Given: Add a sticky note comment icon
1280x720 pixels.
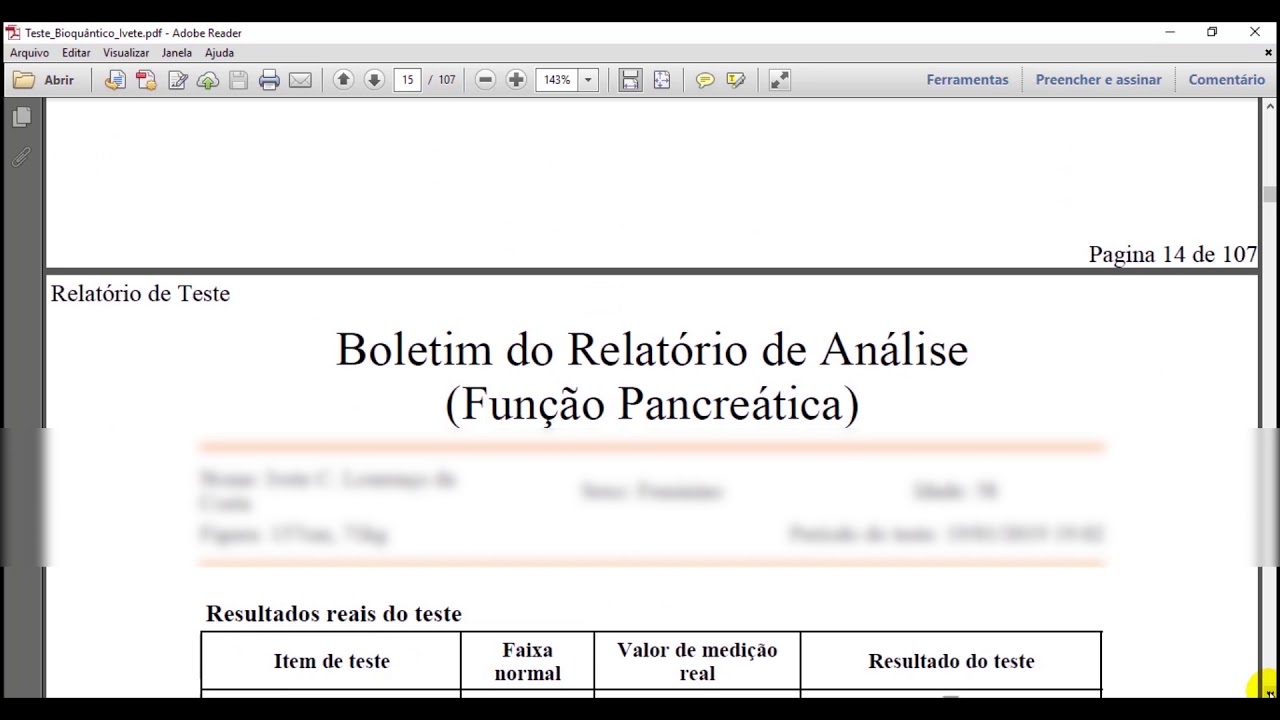Looking at the screenshot, I should pos(705,80).
